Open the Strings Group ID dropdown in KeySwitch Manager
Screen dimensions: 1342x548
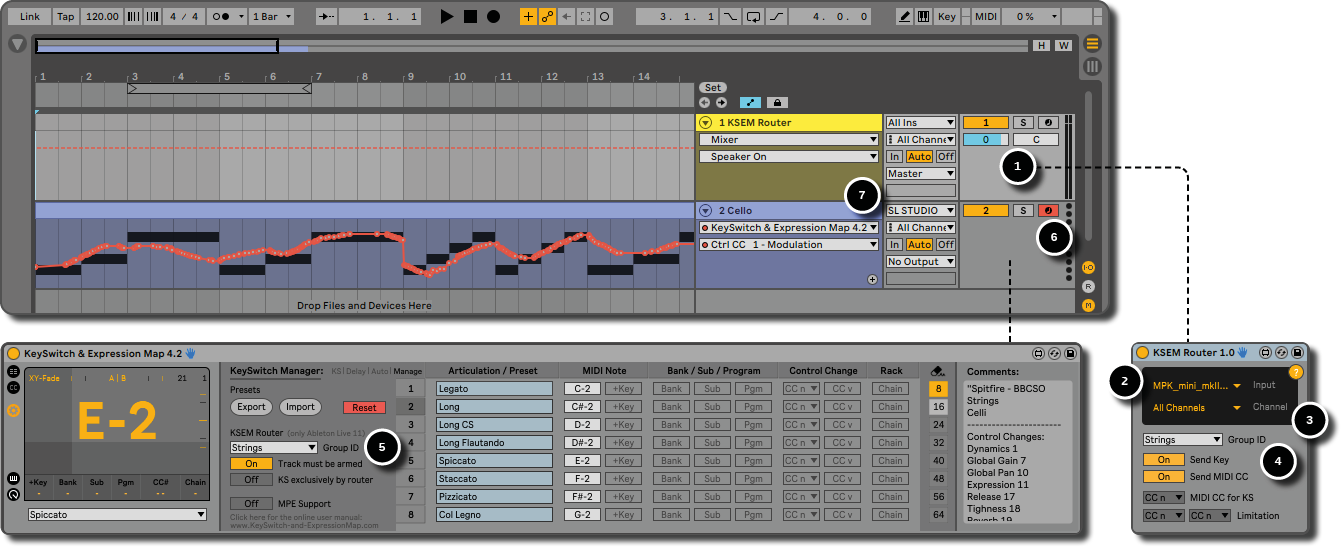pos(274,448)
